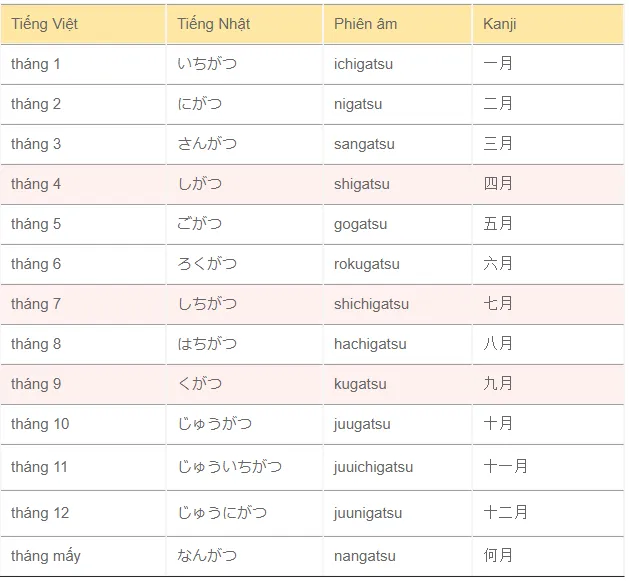Select the 'hachigatsu' romaji text

pyautogui.click(x=370, y=344)
